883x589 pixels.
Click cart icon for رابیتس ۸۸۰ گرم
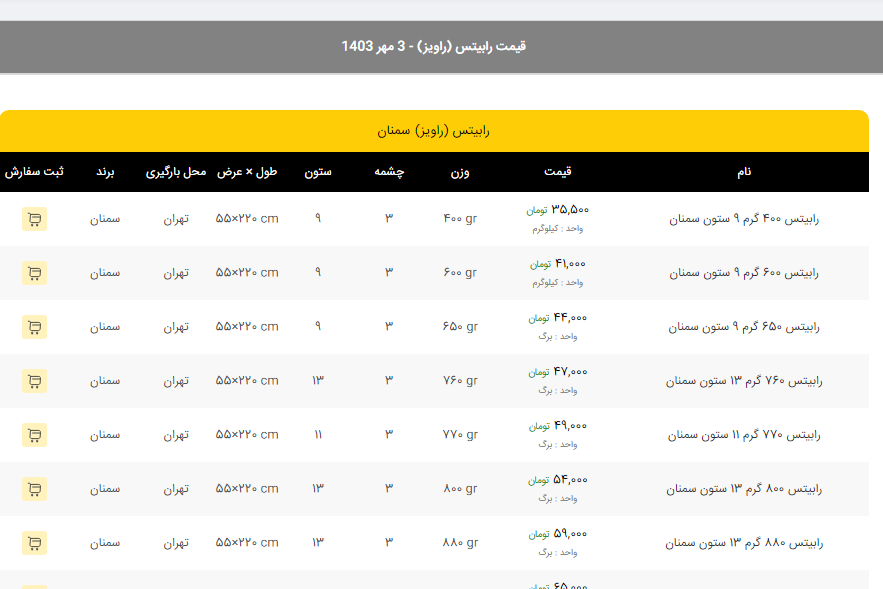point(34,543)
